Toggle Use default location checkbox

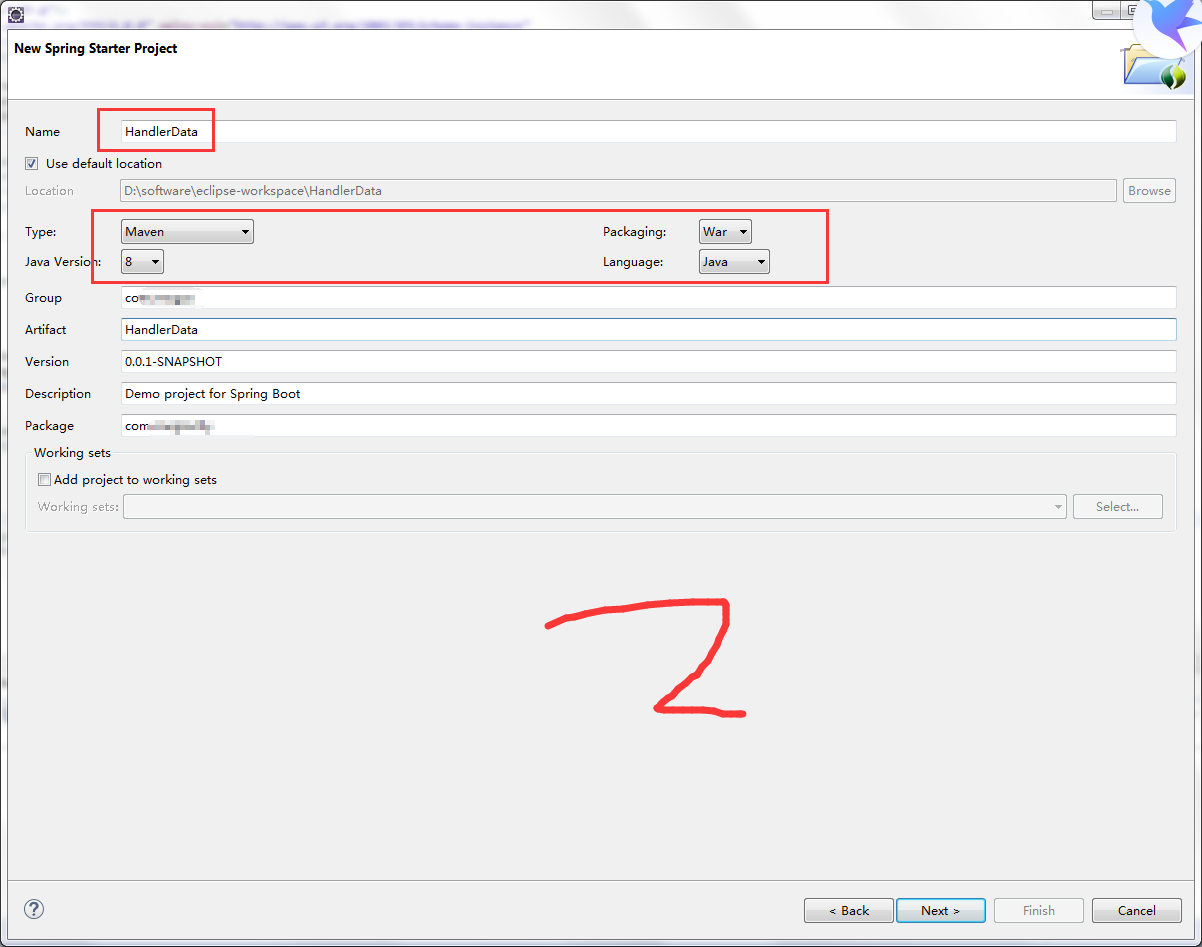(x=32, y=163)
